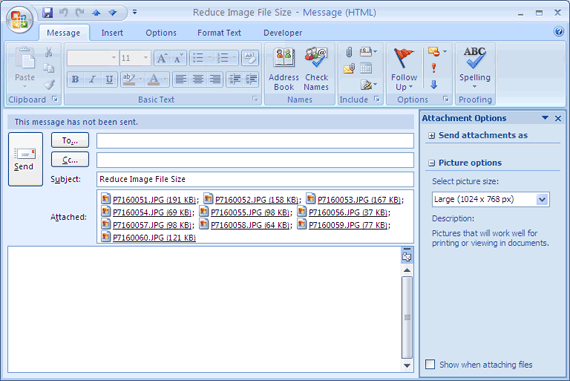Switch to Developer tab

[282, 33]
